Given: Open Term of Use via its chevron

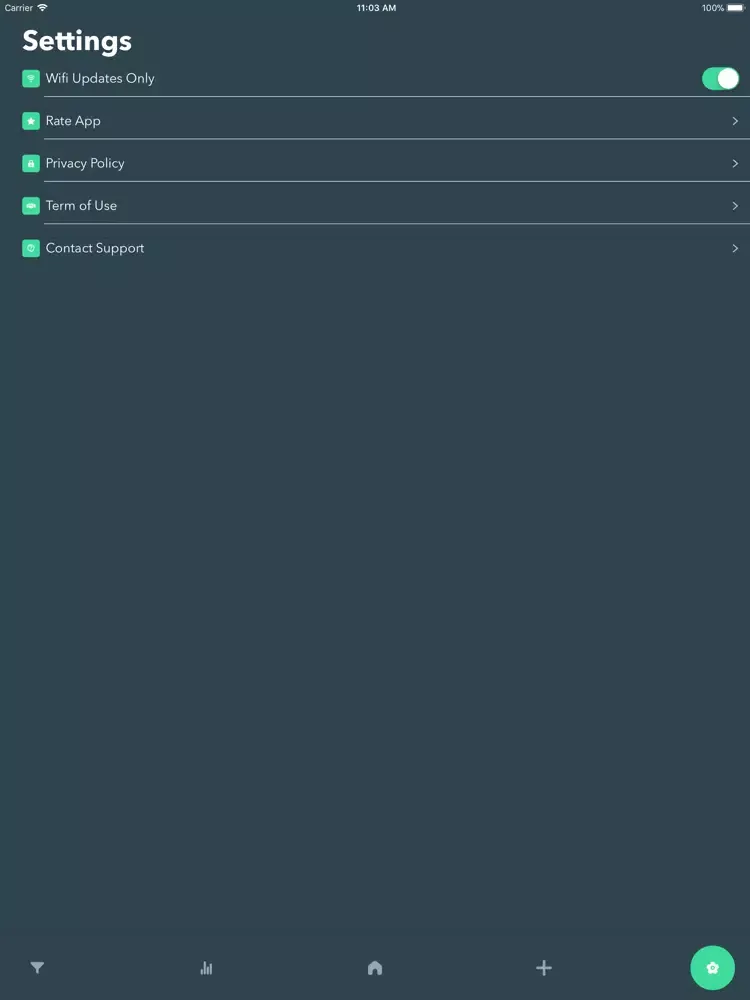Looking at the screenshot, I should tap(735, 205).
